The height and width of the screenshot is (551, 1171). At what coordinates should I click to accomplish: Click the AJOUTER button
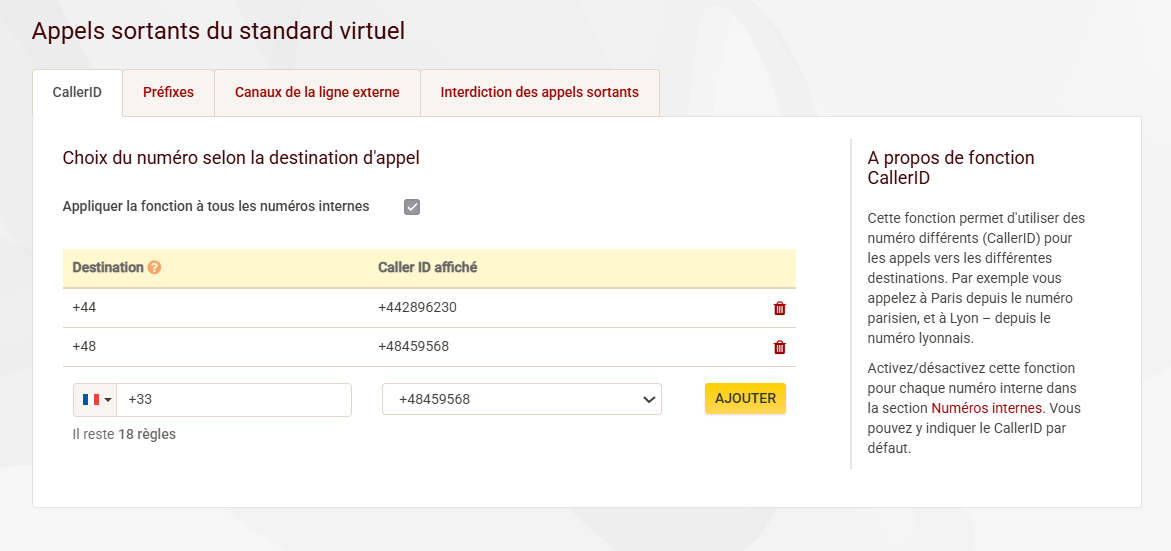[745, 399]
